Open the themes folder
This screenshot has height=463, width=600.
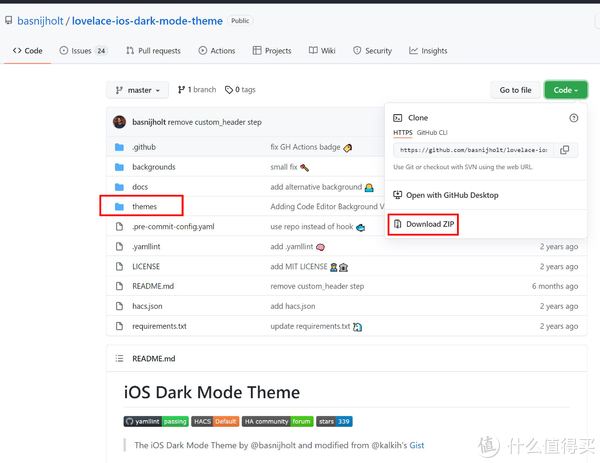(x=144, y=207)
